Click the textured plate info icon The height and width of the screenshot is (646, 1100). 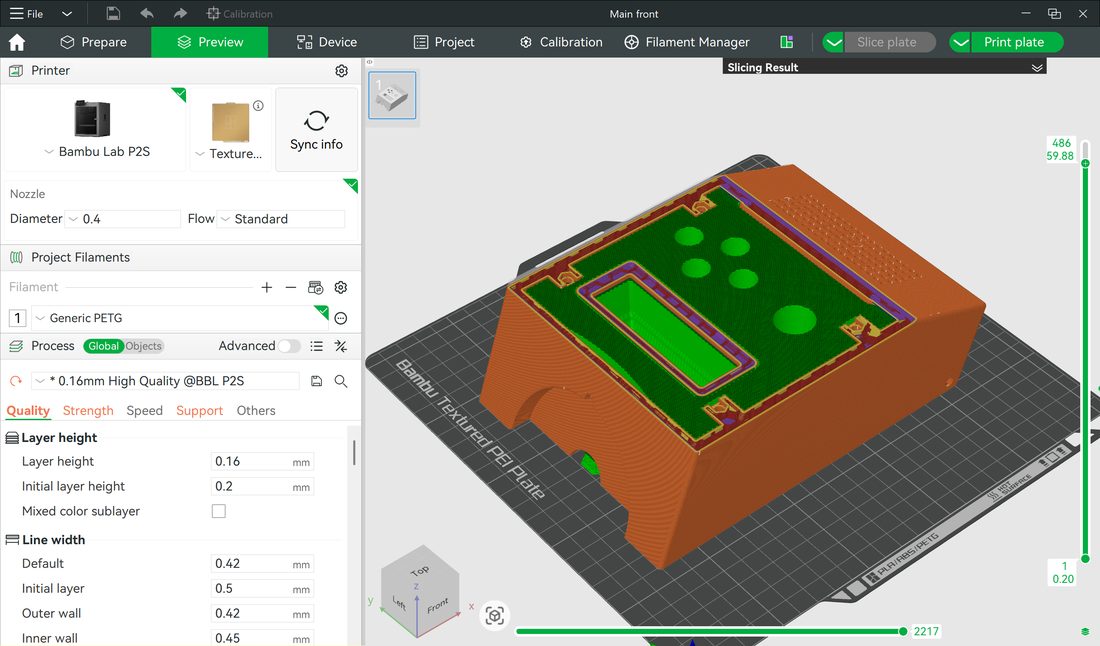coord(258,106)
